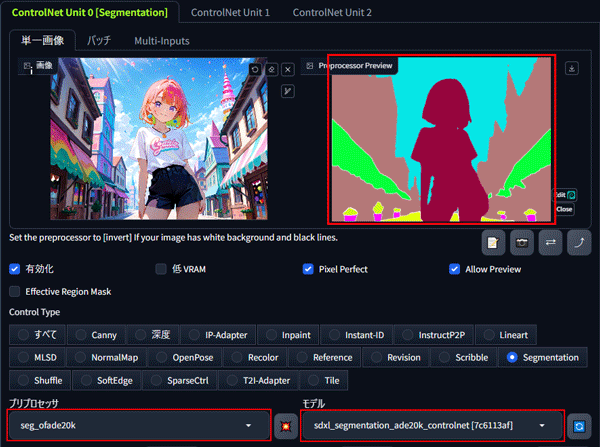Uncheck the Pixel Perfect checkbox

[x=309, y=269]
